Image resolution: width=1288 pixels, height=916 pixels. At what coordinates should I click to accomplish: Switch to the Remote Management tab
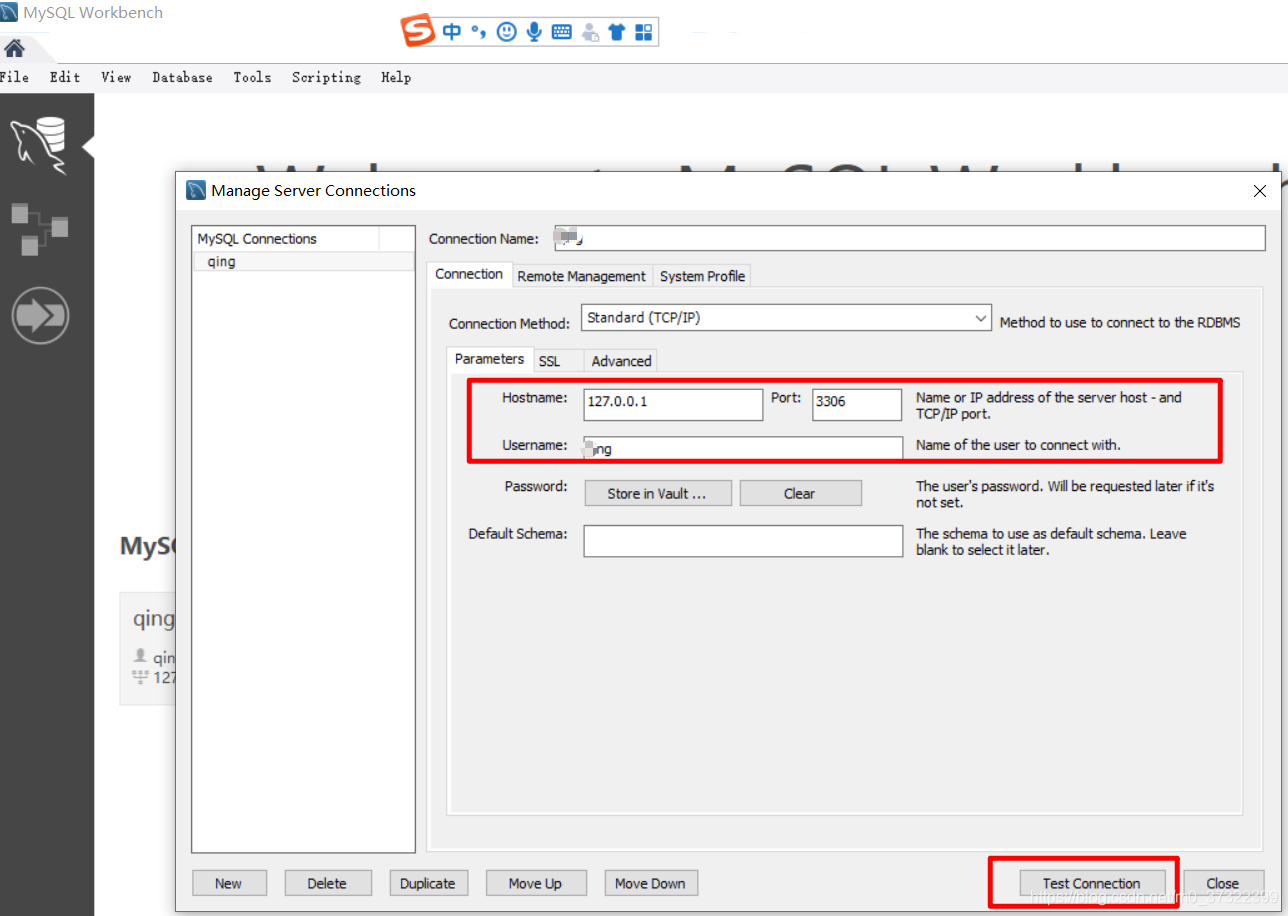(581, 276)
